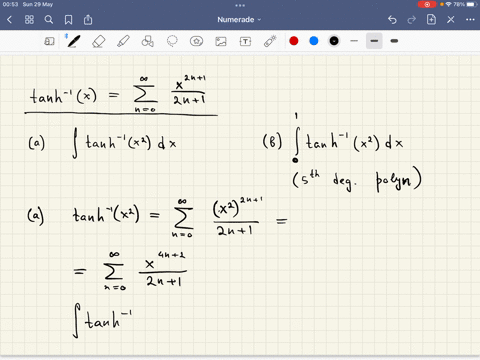Image resolution: width=480 pixels, height=360 pixels.
Task: Go back with the left chevron
Action: [x=9, y=20]
